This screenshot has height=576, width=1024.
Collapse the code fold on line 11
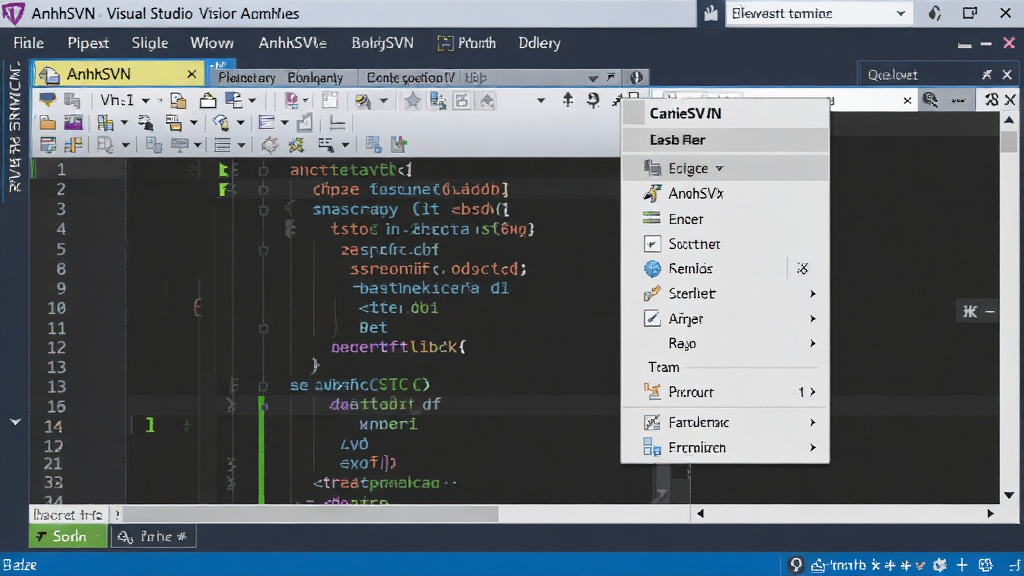[x=263, y=328]
